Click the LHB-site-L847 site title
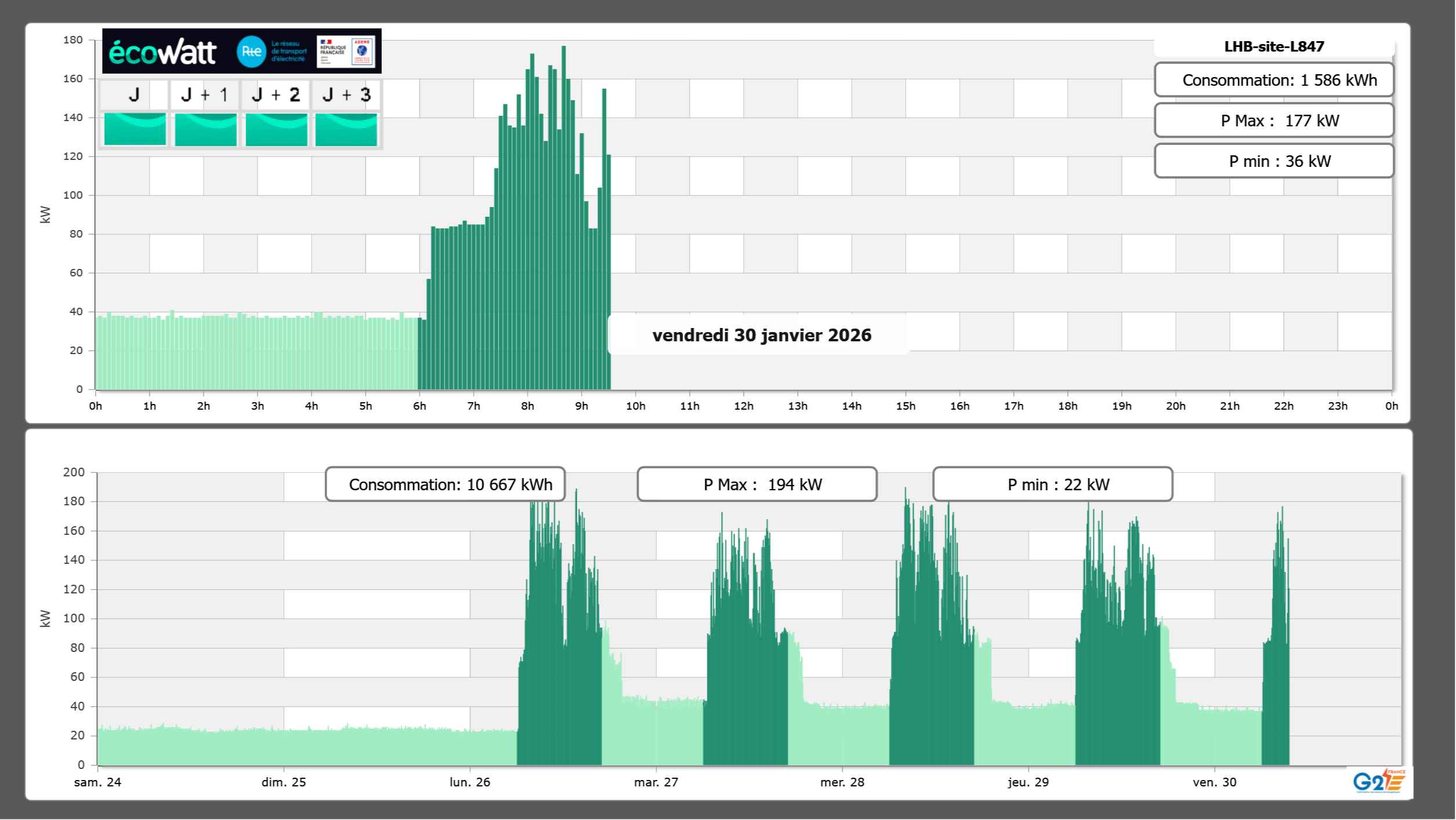Screen dimensions: 1456x820 [1274, 46]
